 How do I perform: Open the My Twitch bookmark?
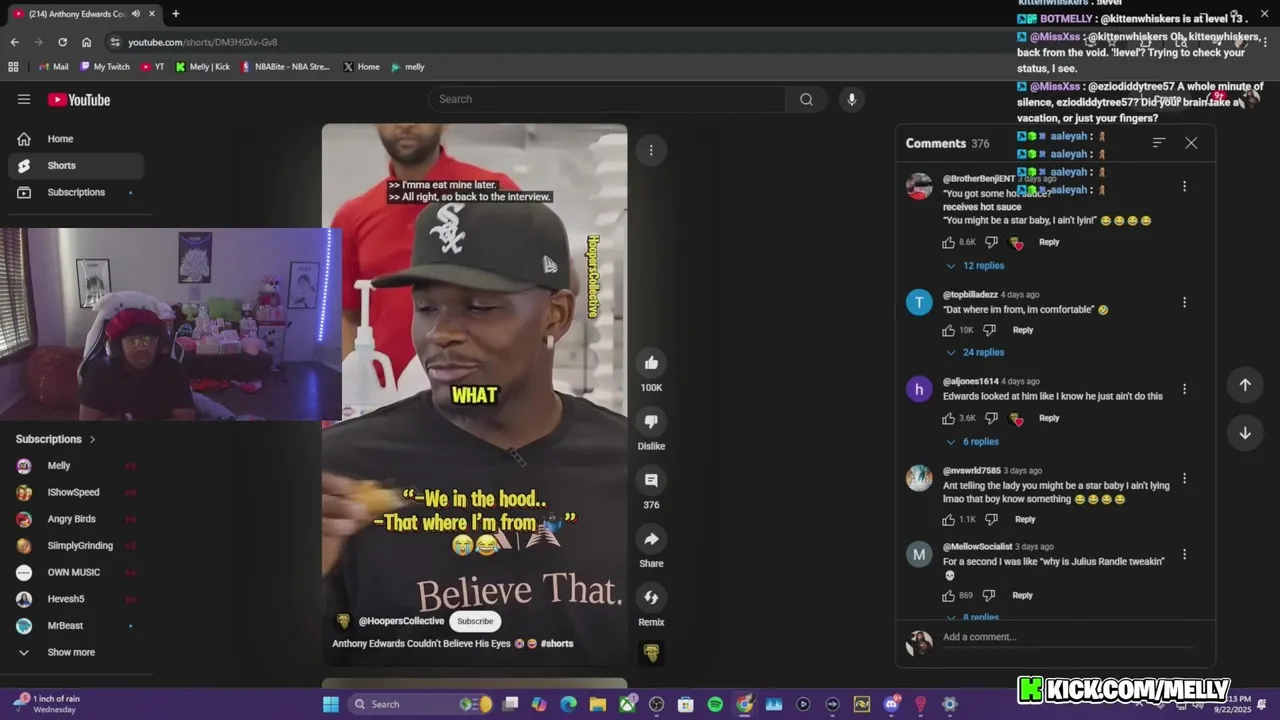pyautogui.click(x=105, y=67)
